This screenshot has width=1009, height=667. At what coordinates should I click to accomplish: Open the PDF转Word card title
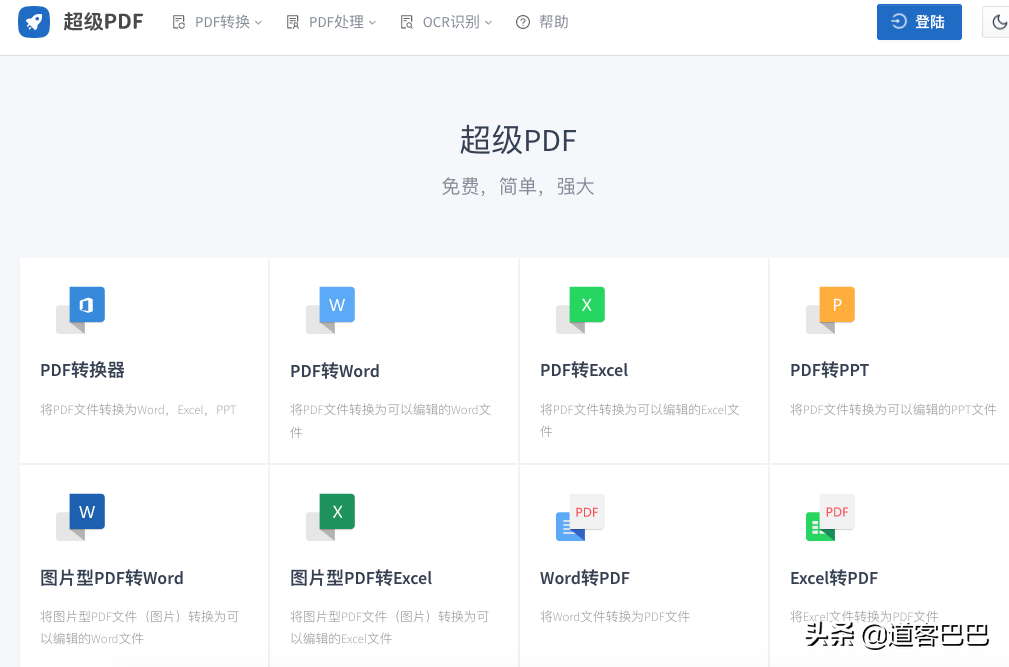pos(335,371)
